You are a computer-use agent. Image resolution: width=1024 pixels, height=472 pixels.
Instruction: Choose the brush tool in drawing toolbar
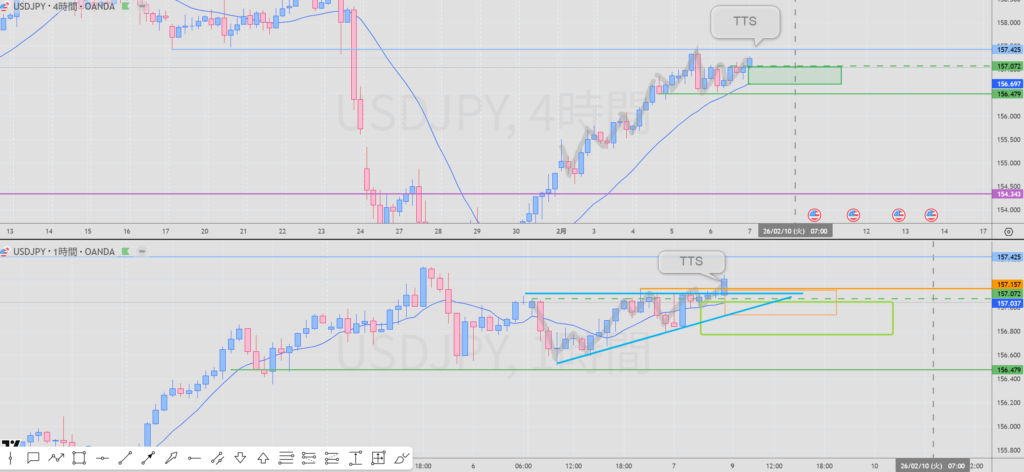(401, 458)
